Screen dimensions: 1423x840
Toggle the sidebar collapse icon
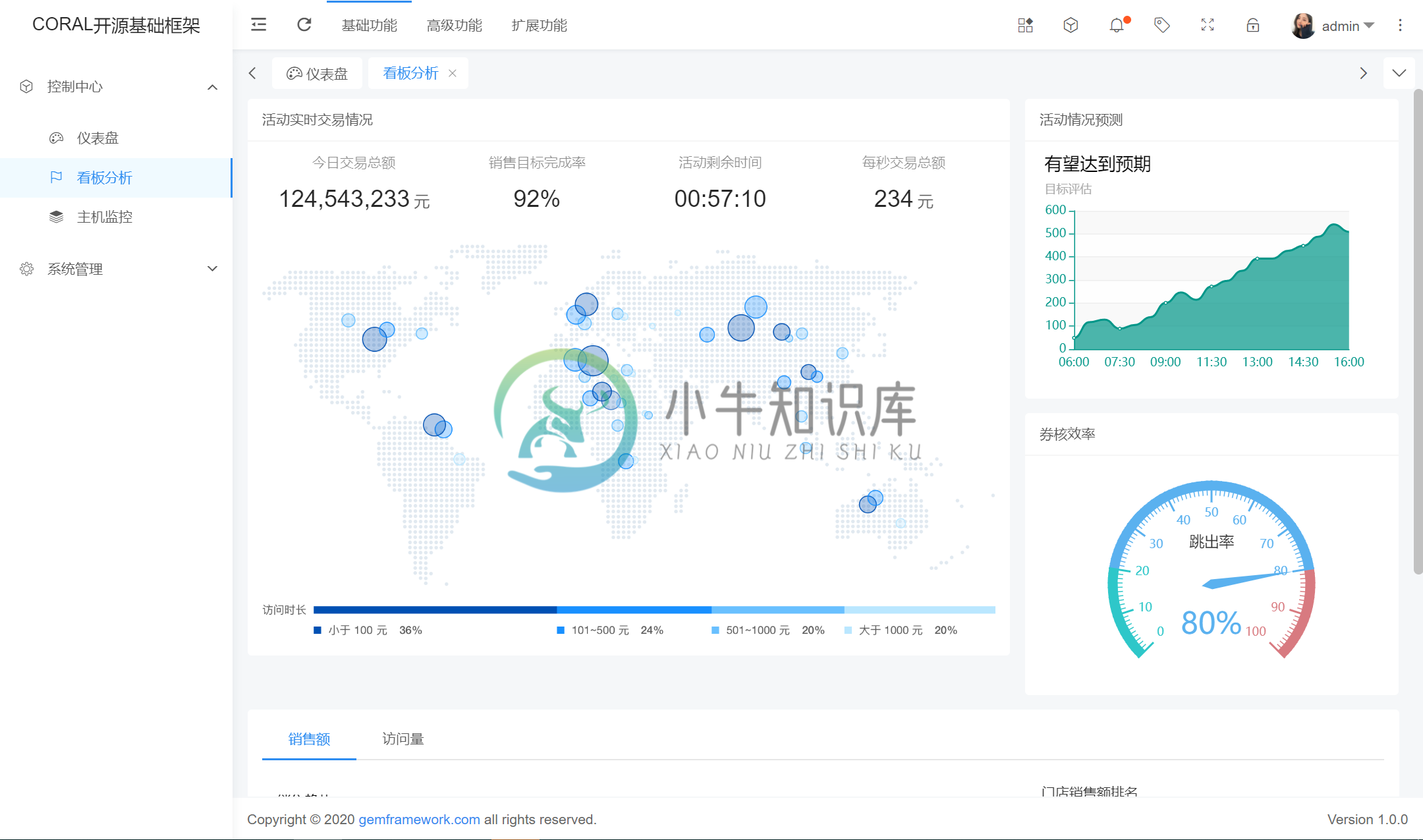[258, 25]
